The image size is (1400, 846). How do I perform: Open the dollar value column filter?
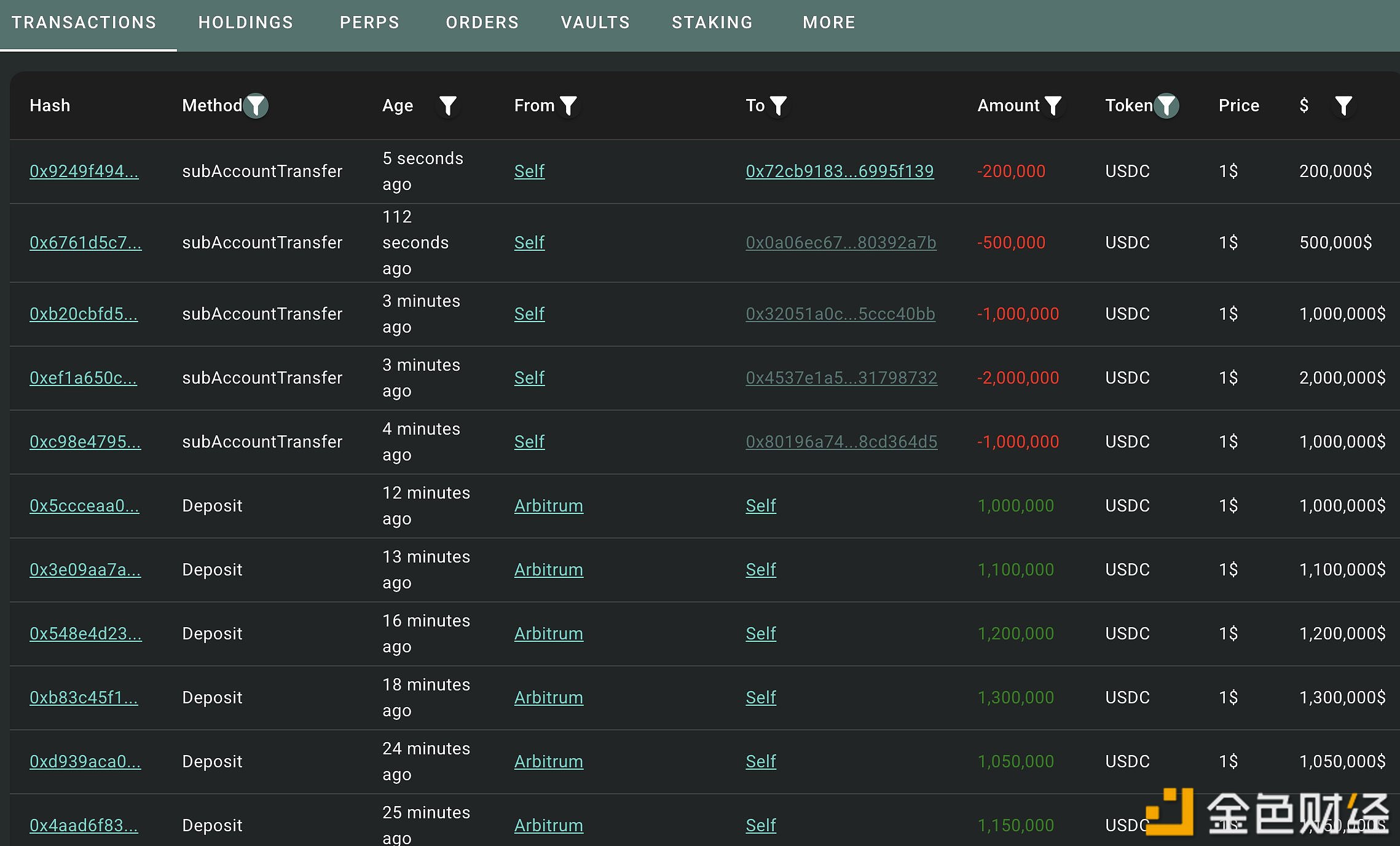(1344, 106)
